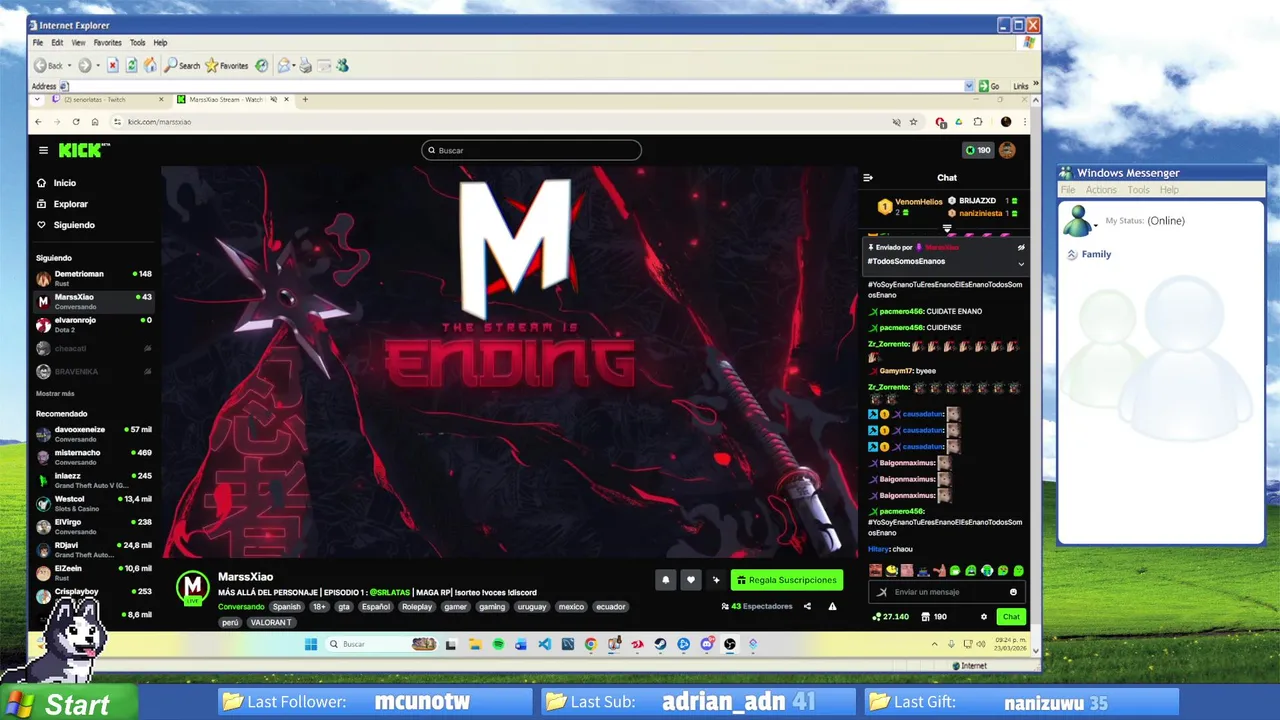Click the Internet Explorer Favorites star button

pyautogui.click(x=227, y=65)
